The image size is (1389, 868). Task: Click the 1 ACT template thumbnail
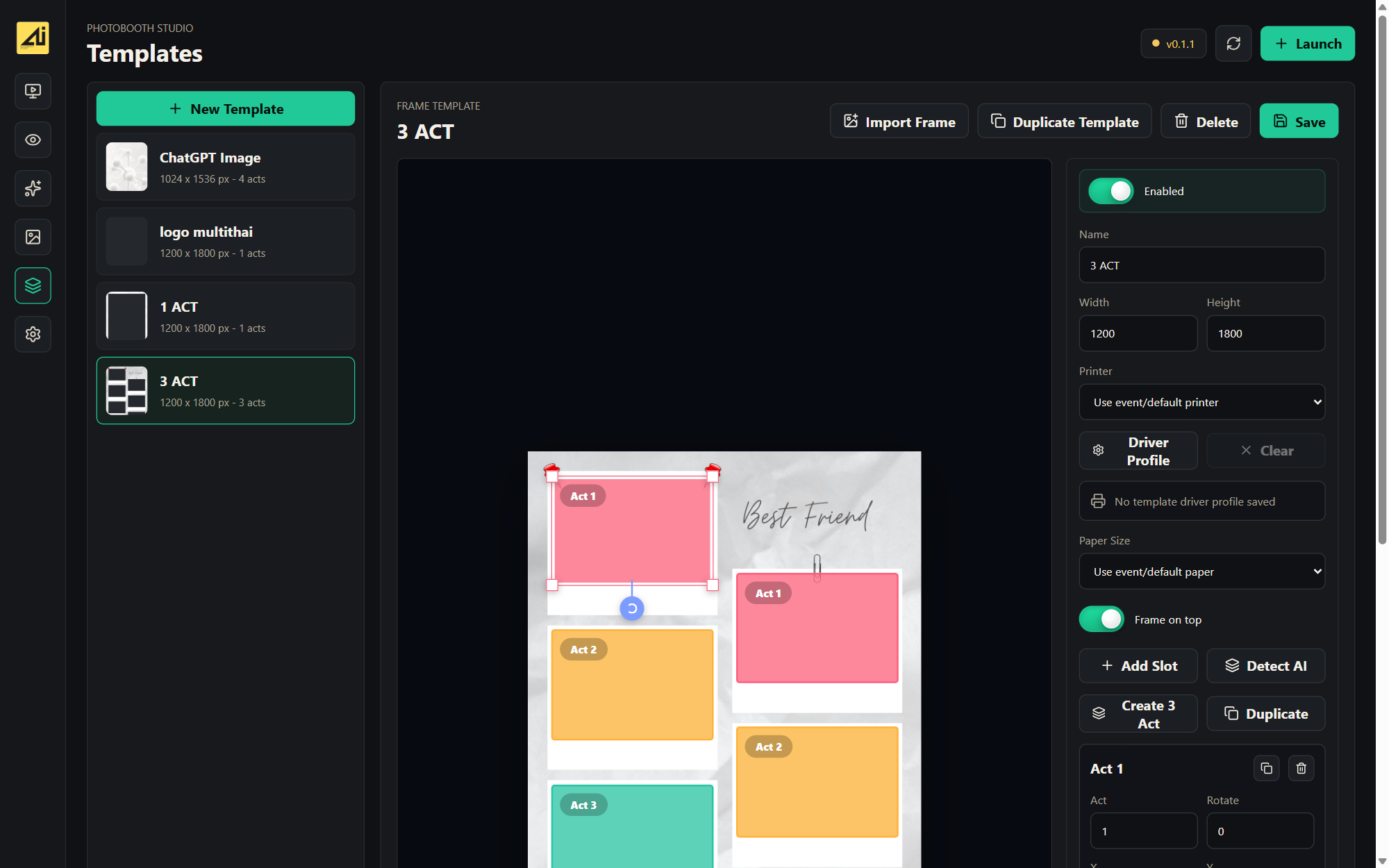coord(126,316)
